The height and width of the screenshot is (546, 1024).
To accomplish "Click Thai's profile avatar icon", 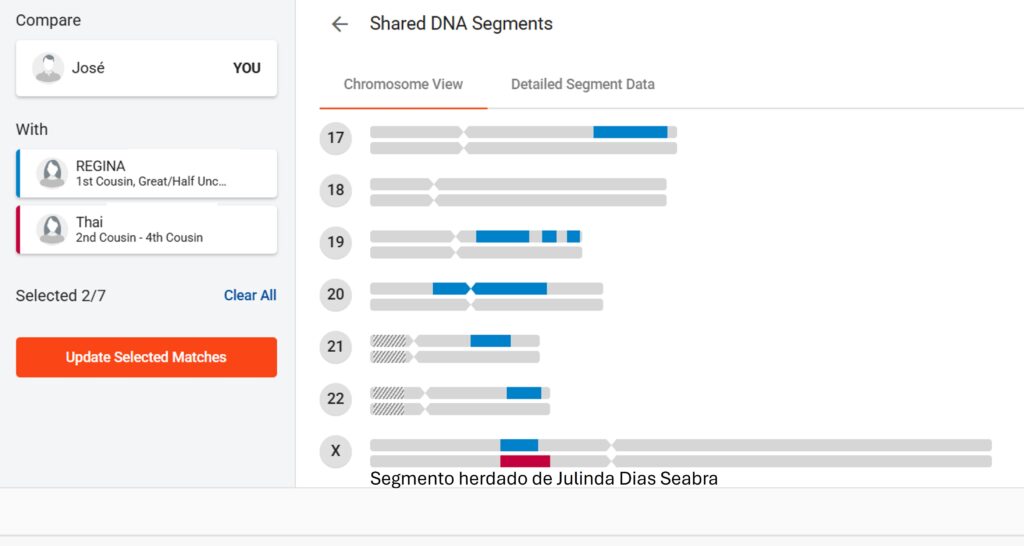I will pos(52,229).
